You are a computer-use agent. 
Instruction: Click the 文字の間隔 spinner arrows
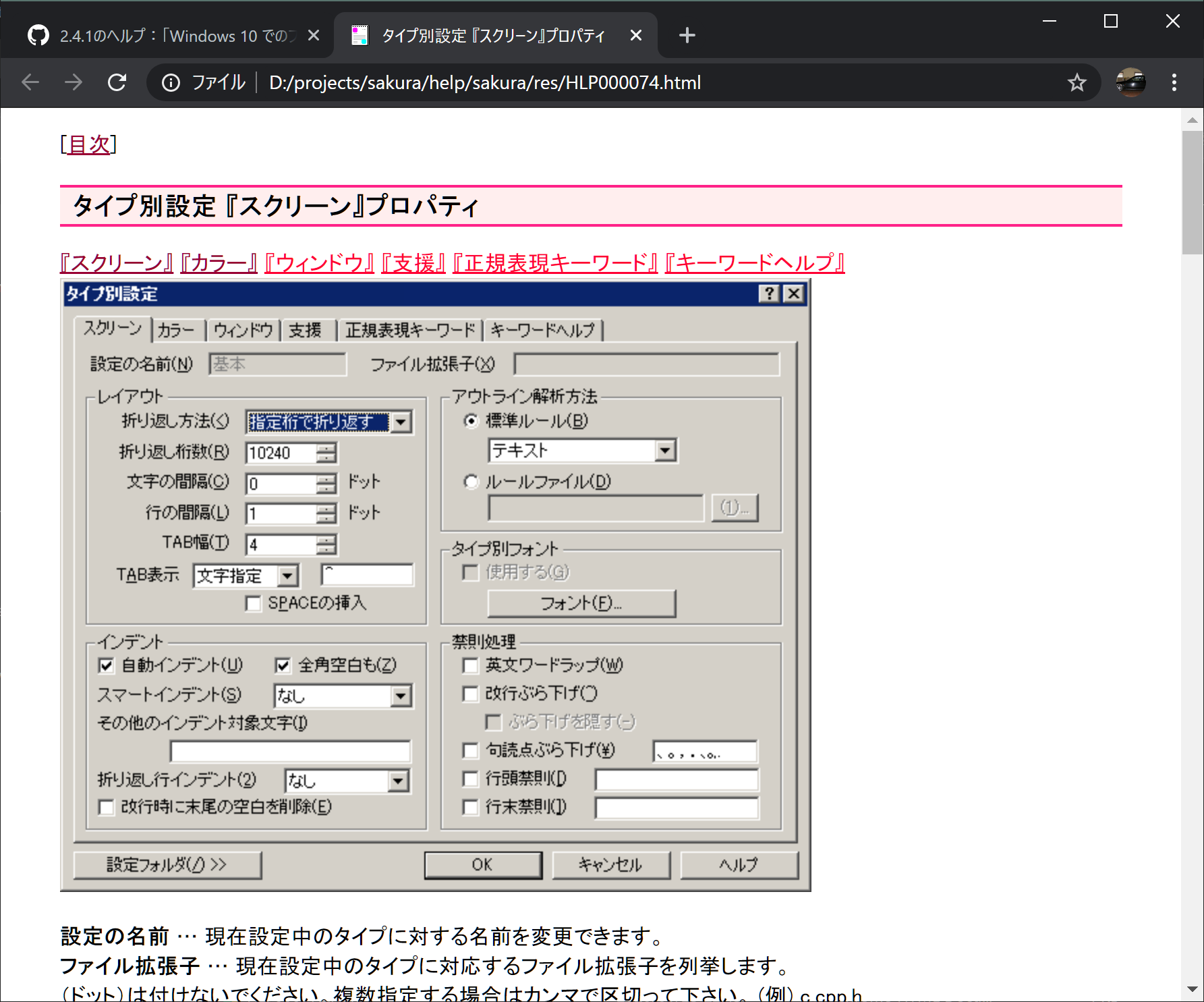[x=326, y=483]
